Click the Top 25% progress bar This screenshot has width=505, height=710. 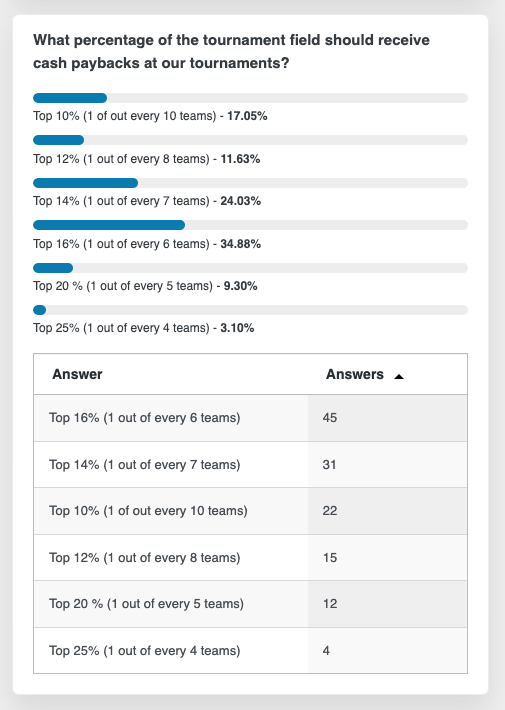pyautogui.click(x=250, y=310)
